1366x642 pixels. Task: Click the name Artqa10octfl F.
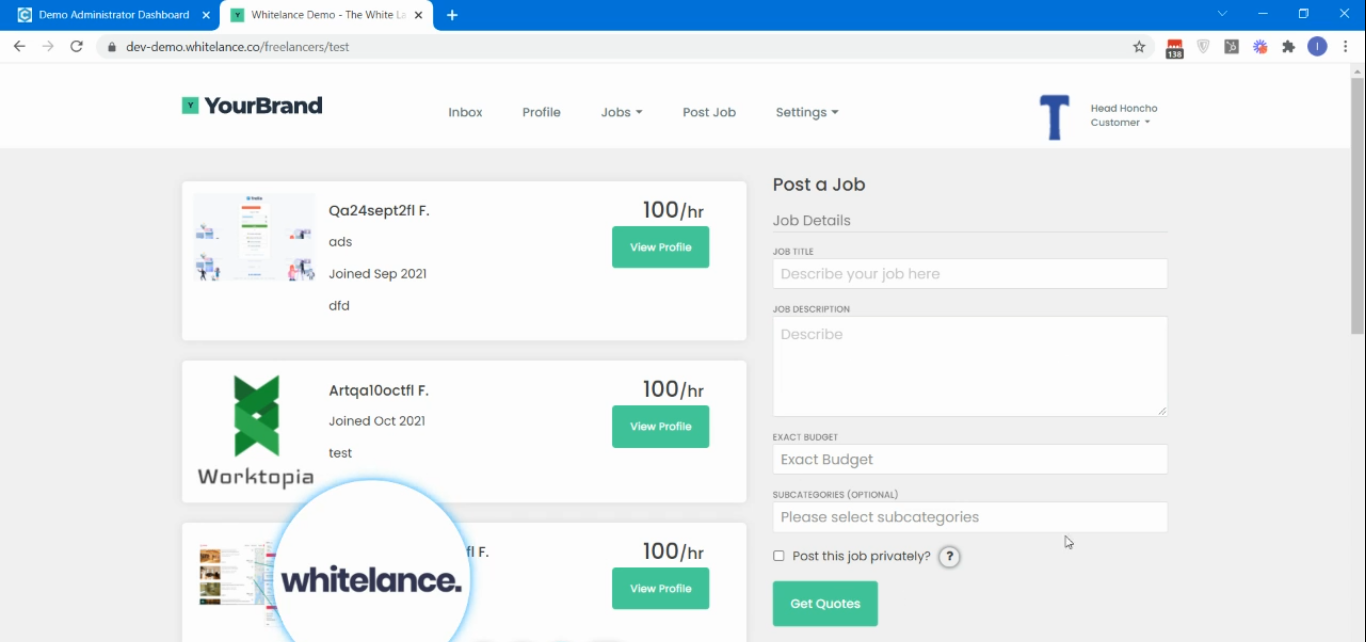pos(379,390)
